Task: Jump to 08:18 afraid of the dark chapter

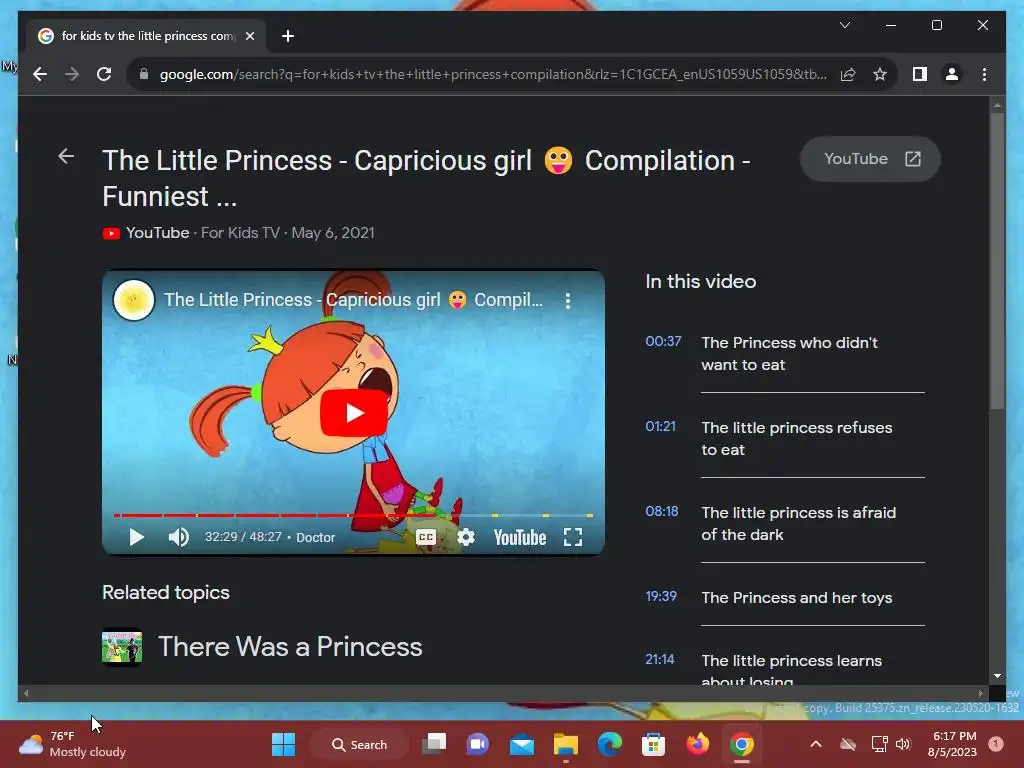Action: tap(785, 523)
